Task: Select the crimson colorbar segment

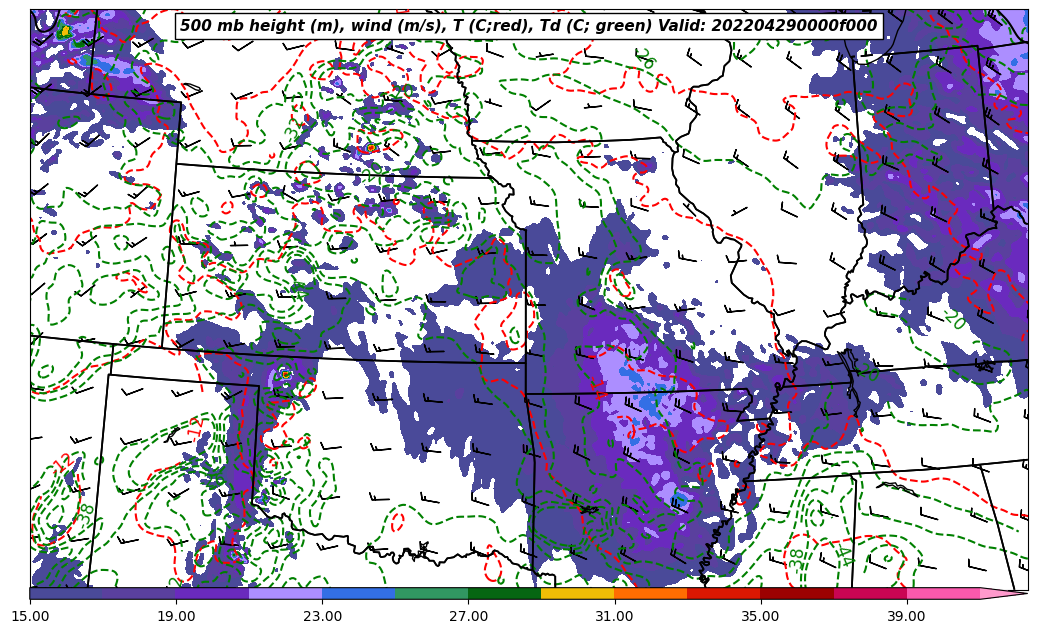Action: pyautogui.click(x=869, y=593)
